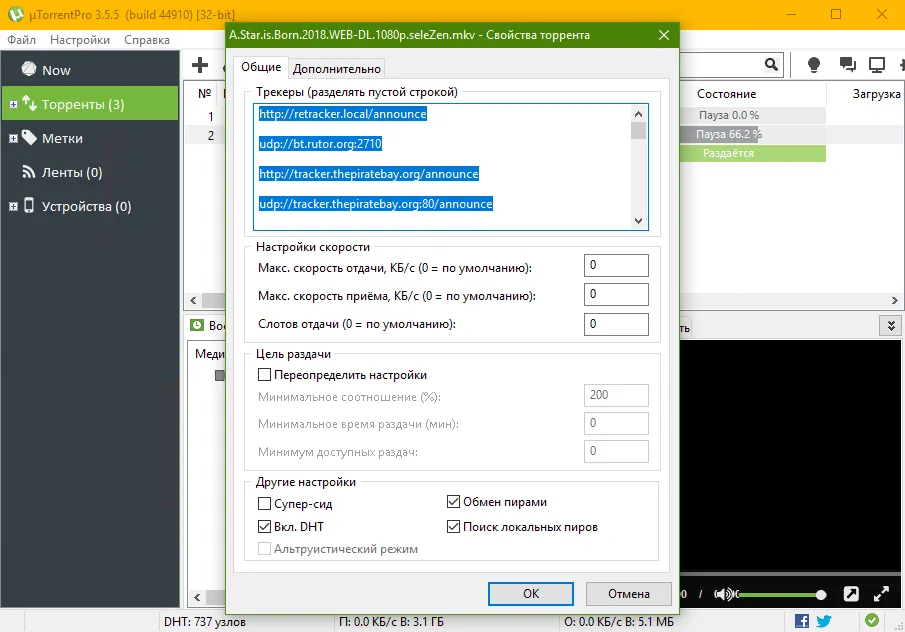Viewport: 905px width, 632px height.
Task: Uncheck the Вкл. DHT checkbox
Action: pos(264,526)
